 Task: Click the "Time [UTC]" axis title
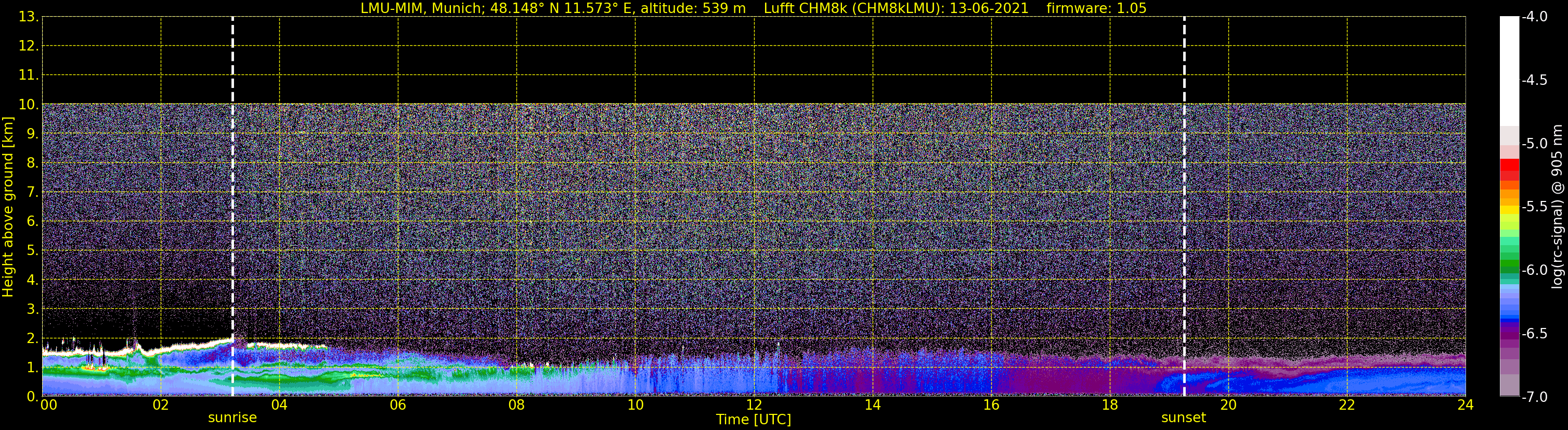pos(754,420)
